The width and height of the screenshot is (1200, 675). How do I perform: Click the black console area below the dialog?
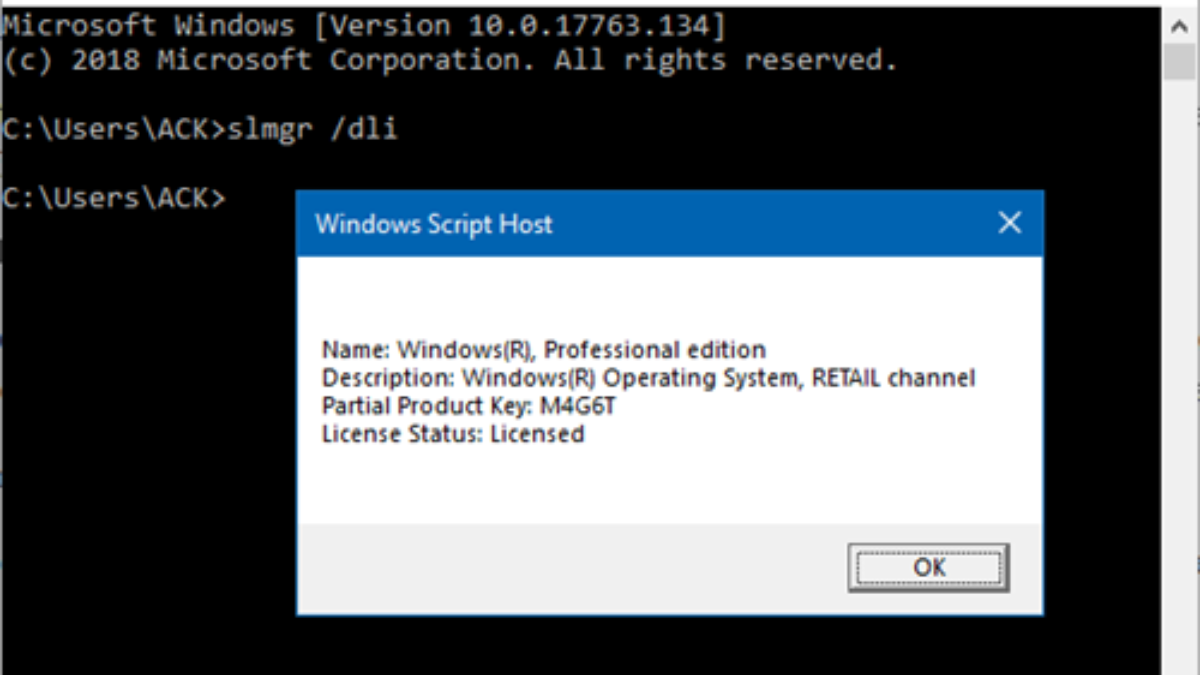pyautogui.click(x=600, y=645)
